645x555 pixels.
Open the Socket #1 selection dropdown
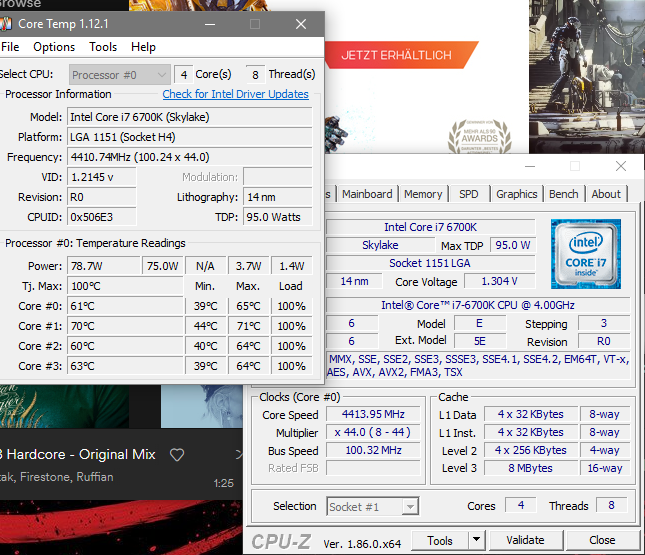(373, 506)
